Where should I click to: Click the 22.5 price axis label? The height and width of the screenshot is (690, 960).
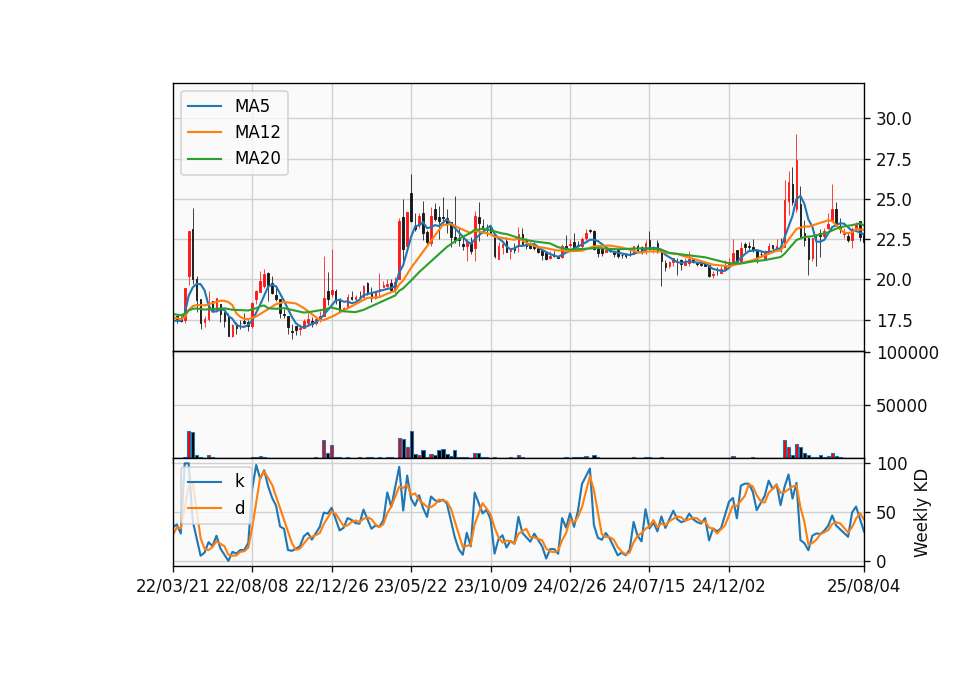point(894,240)
